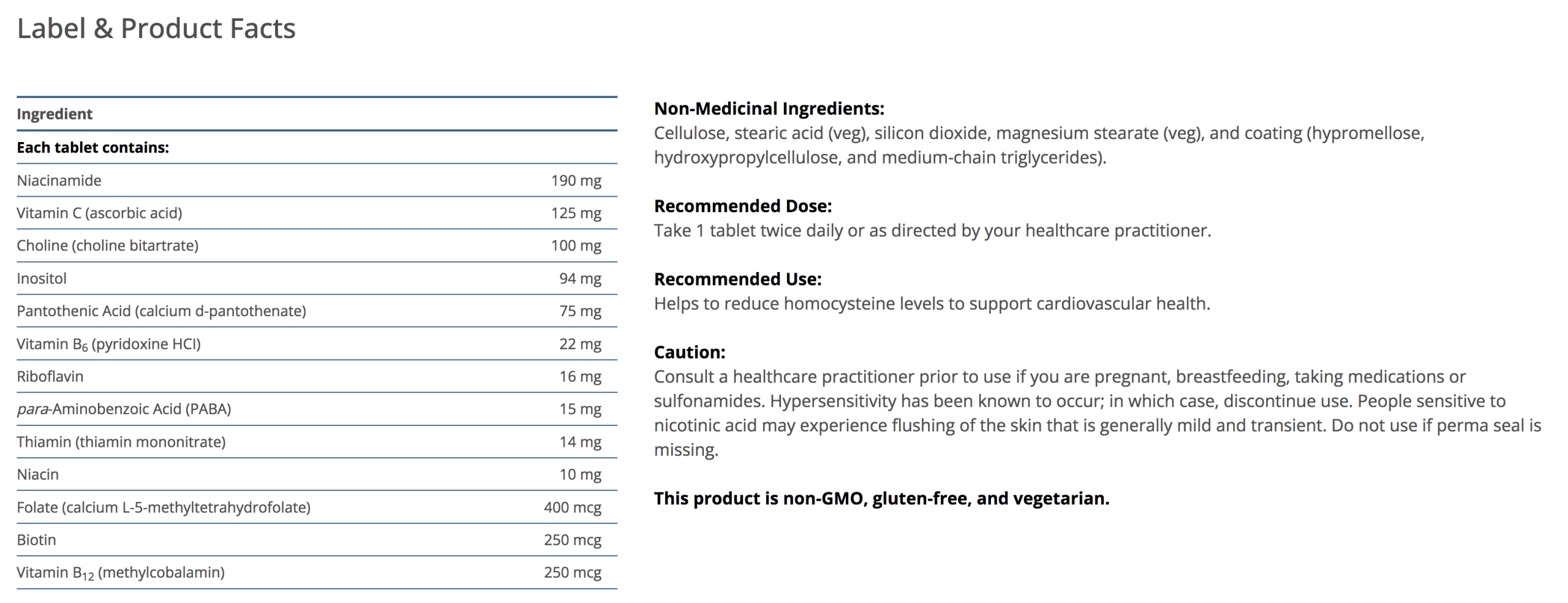Click the 400 mcg Folate amount
1568x603 pixels.
click(x=572, y=508)
